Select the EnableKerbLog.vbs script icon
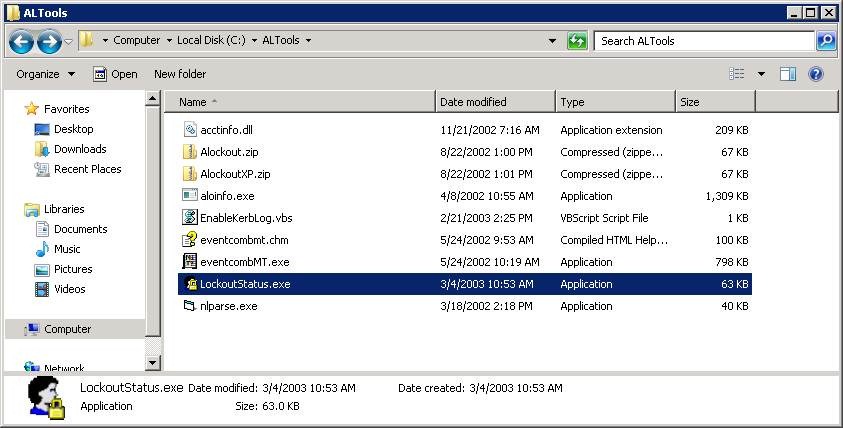 [x=190, y=217]
